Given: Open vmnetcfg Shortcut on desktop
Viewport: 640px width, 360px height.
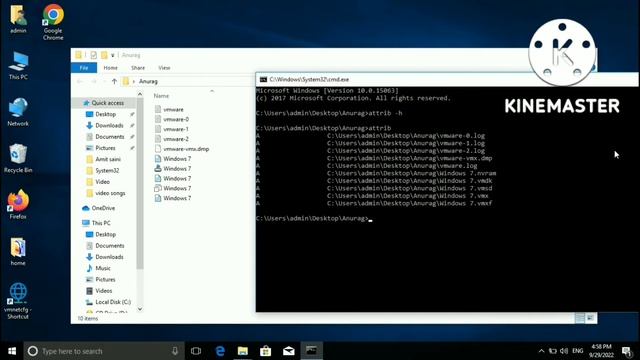Looking at the screenshot, I should click(x=18, y=301).
